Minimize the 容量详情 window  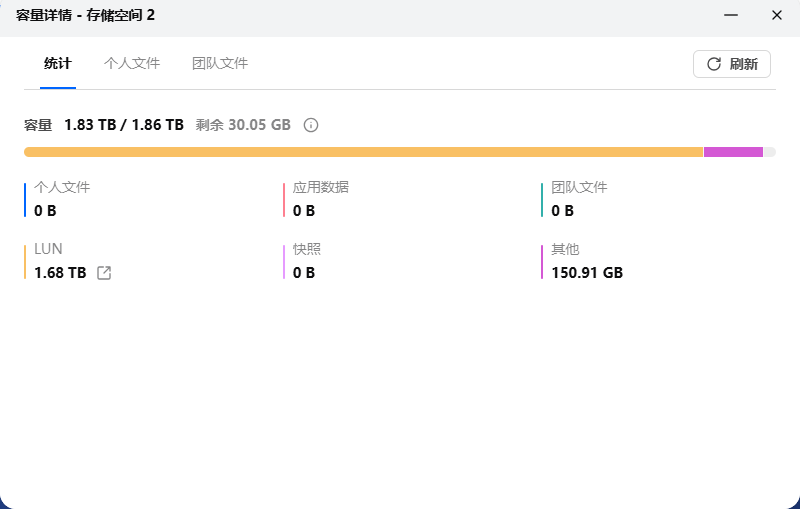point(731,15)
